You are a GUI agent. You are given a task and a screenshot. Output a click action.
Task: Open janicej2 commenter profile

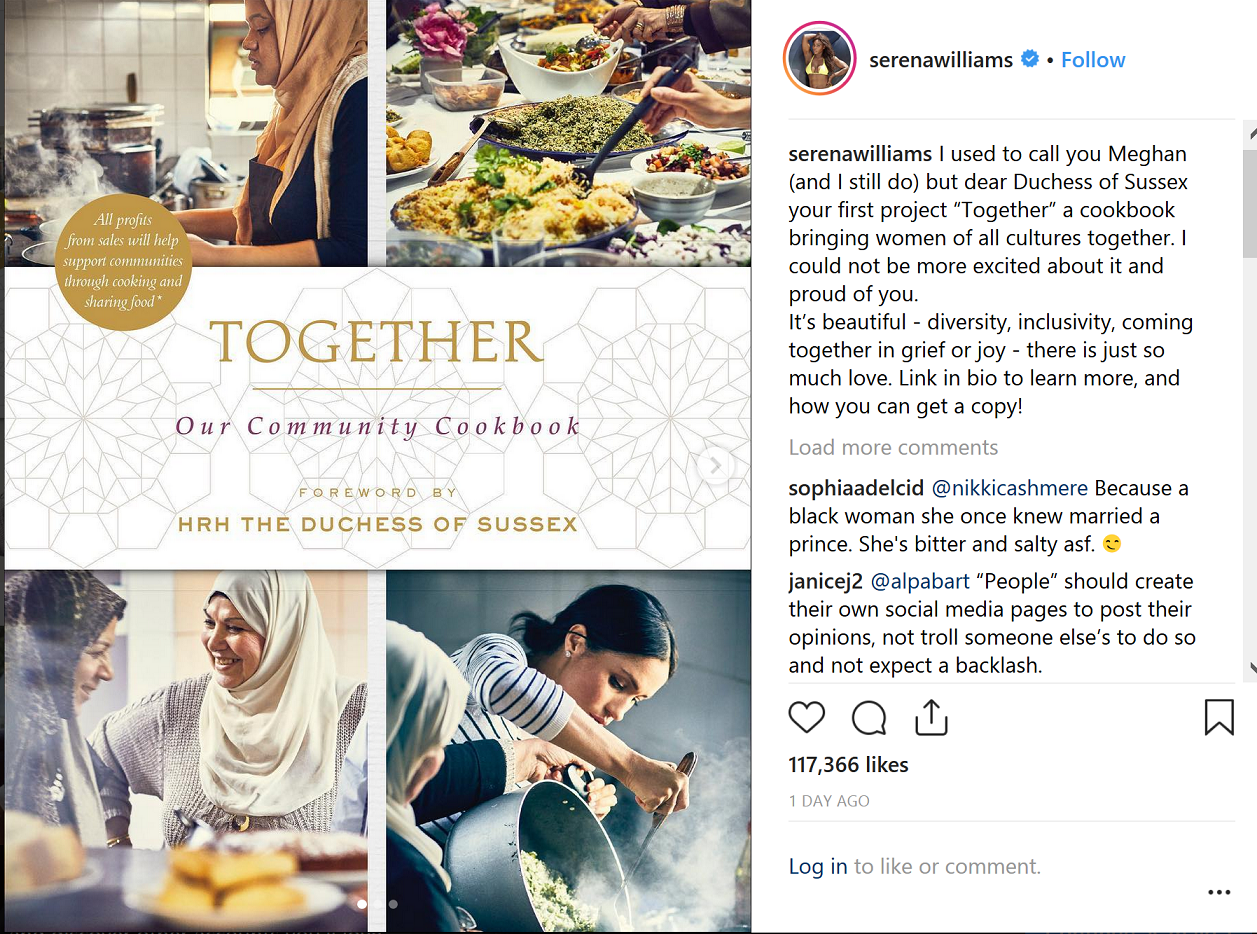tap(826, 581)
